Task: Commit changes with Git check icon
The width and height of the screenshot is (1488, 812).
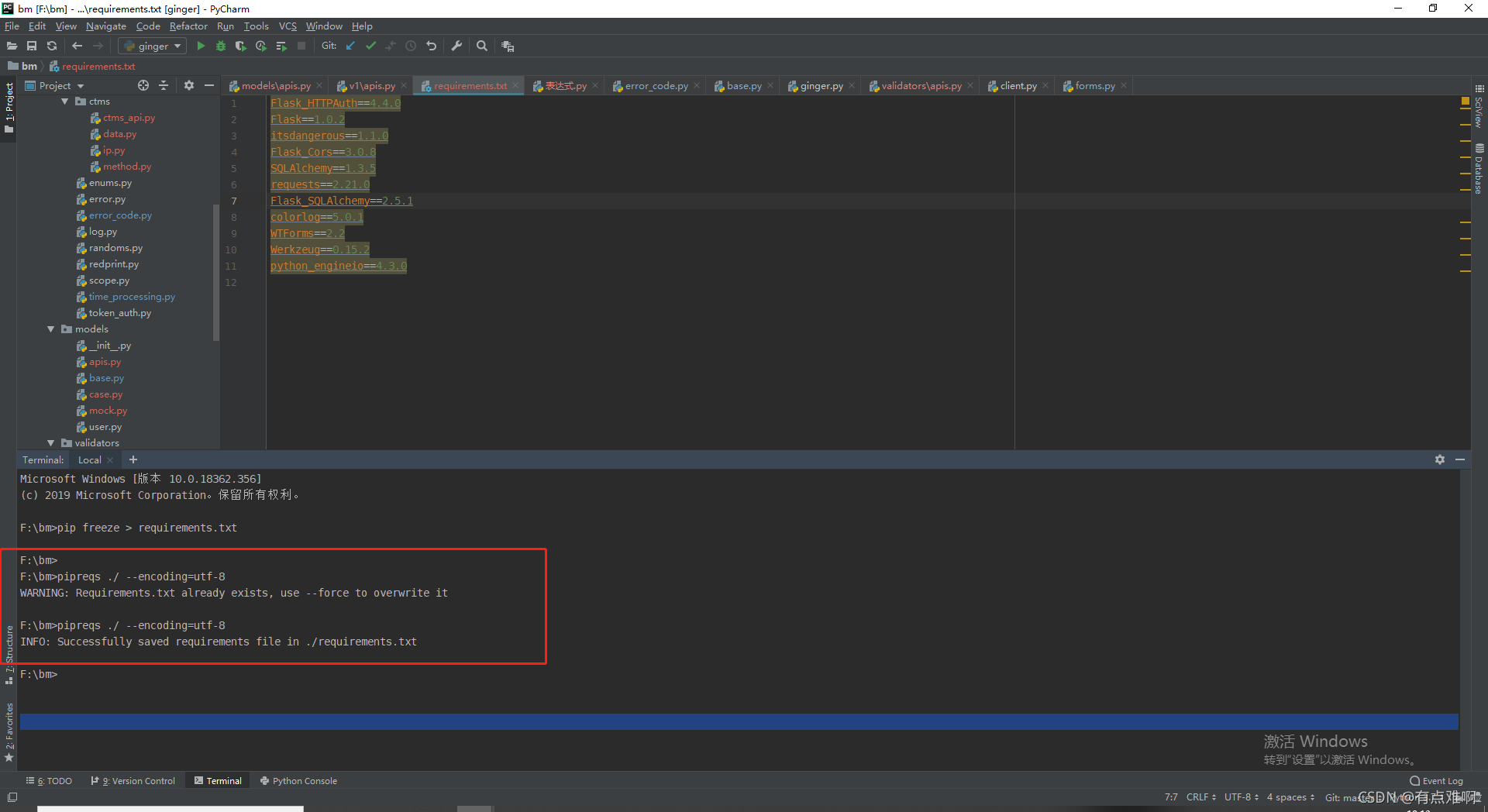Action: coord(370,46)
